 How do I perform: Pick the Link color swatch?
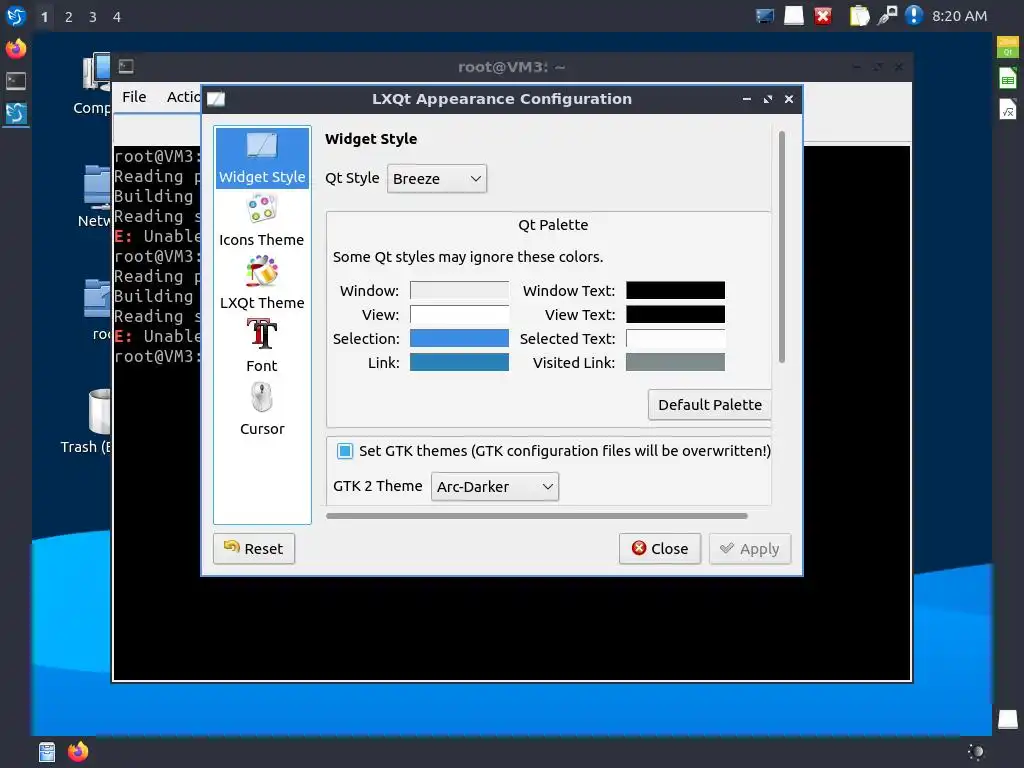click(459, 362)
